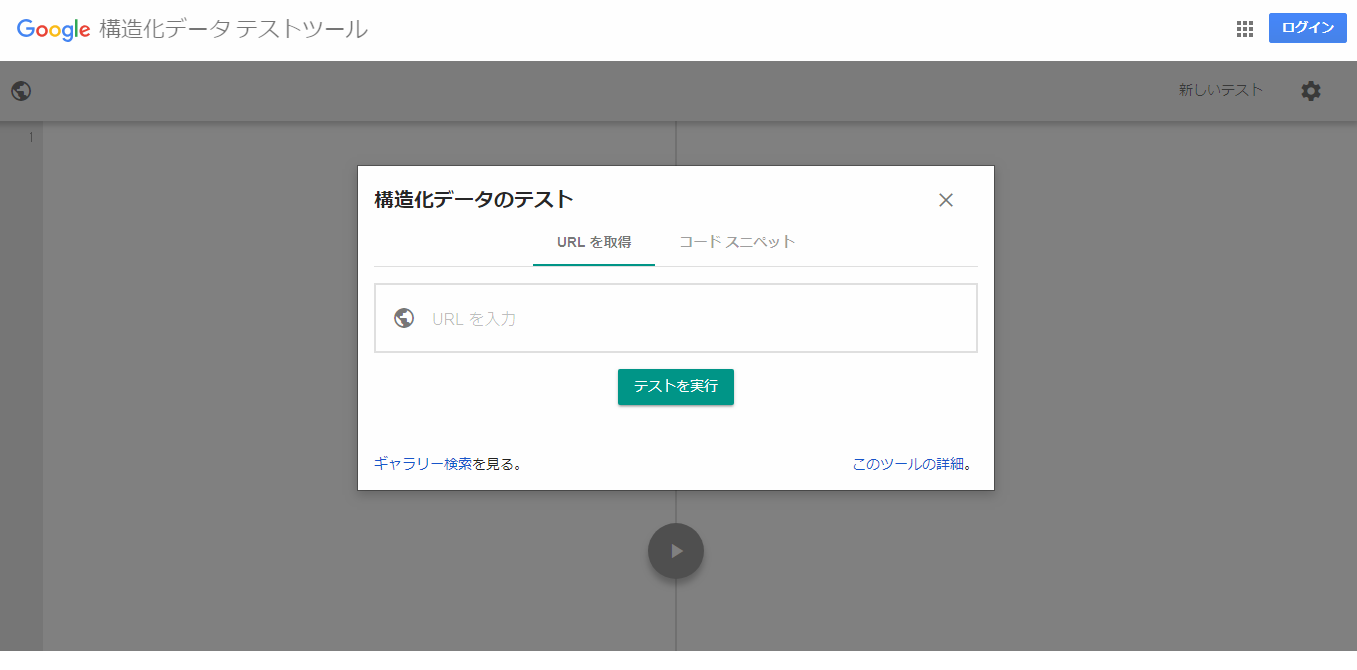Click the round play button below the dialog
Screen dimensions: 1357x670
676,550
